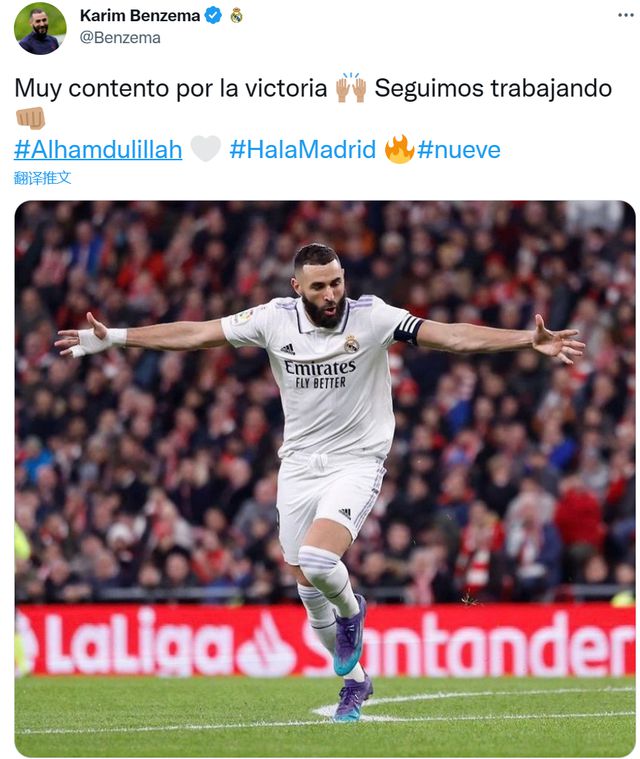
Task: Open the #HalaMadrid hashtag
Action: [303, 149]
